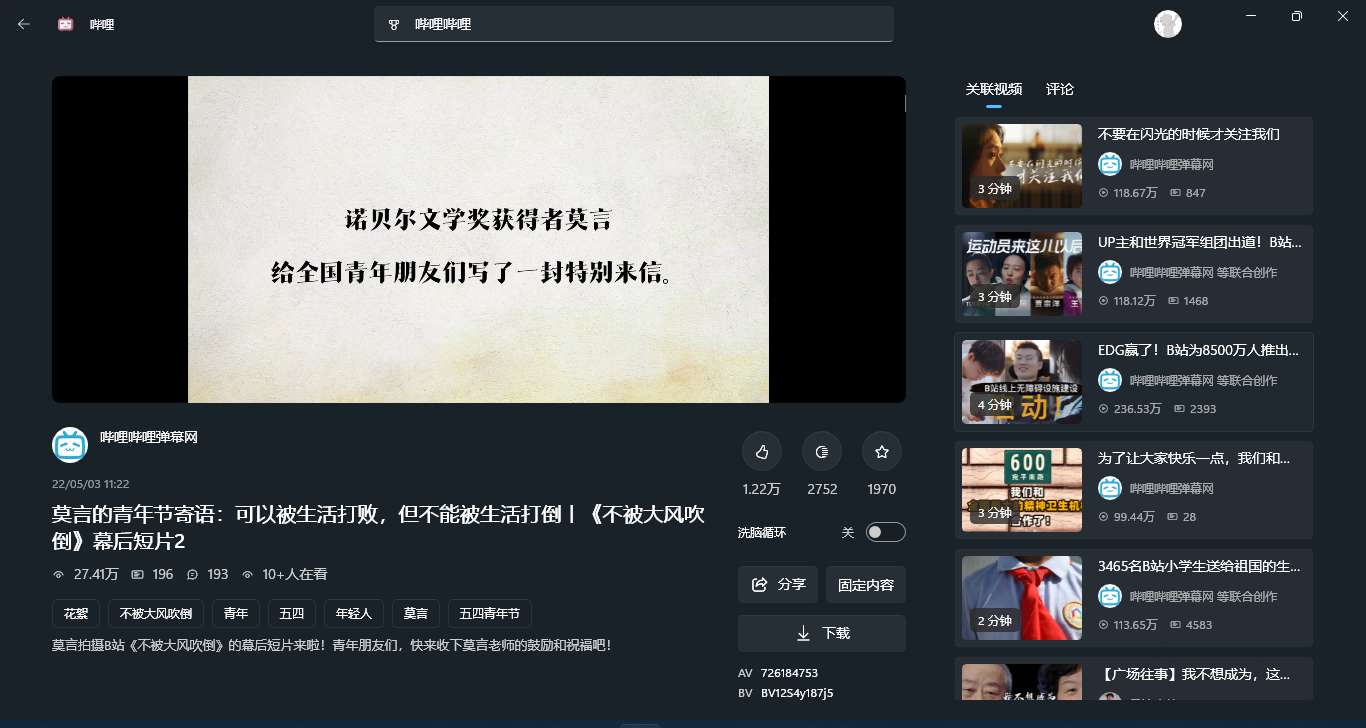Switch to the 评论 tab

1060,89
